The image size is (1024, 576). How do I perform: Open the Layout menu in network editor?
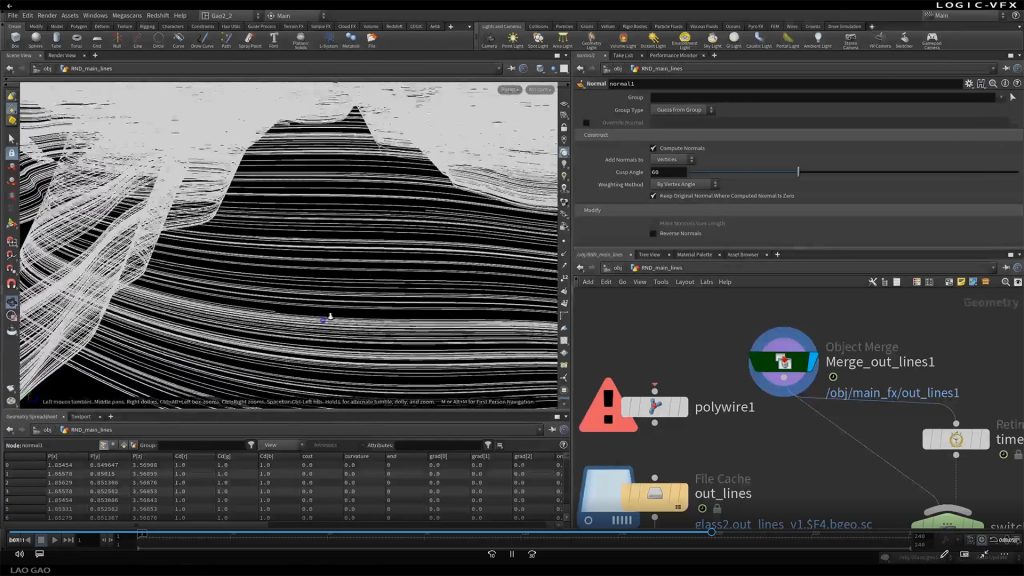coord(684,282)
